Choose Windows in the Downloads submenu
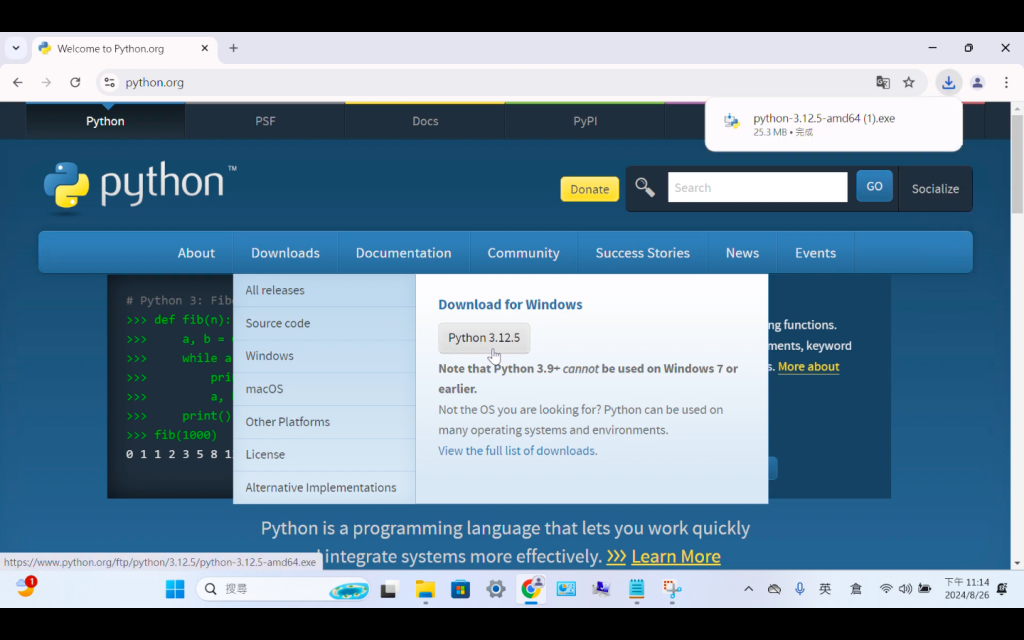This screenshot has height=640, width=1024. coord(324,356)
